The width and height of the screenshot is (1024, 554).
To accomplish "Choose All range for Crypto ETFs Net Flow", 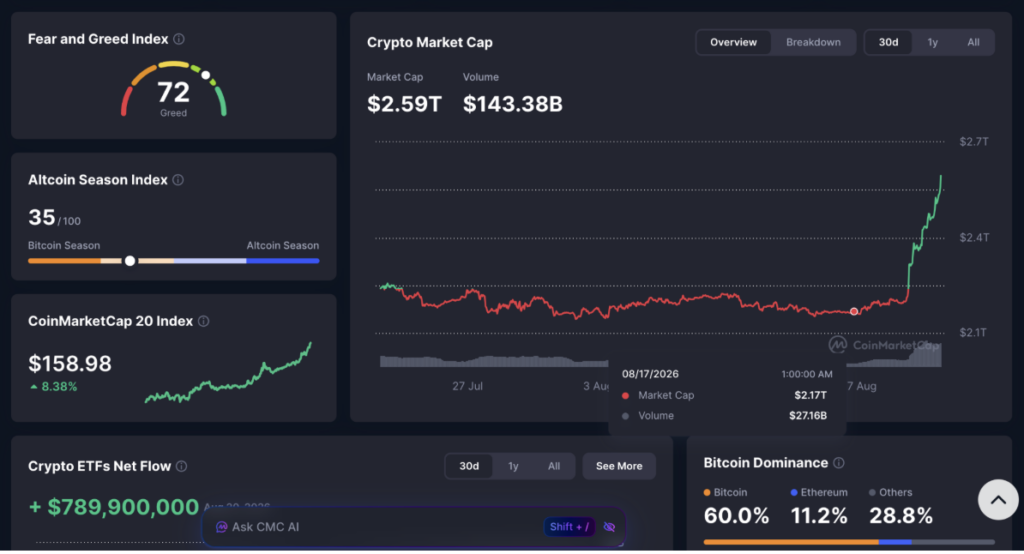I will pos(554,466).
